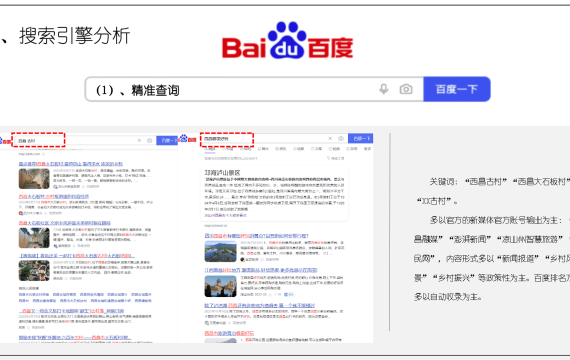Focus the main search field reading 精准查询
Screen dimensions: 570x360
pyautogui.click(x=254, y=89)
